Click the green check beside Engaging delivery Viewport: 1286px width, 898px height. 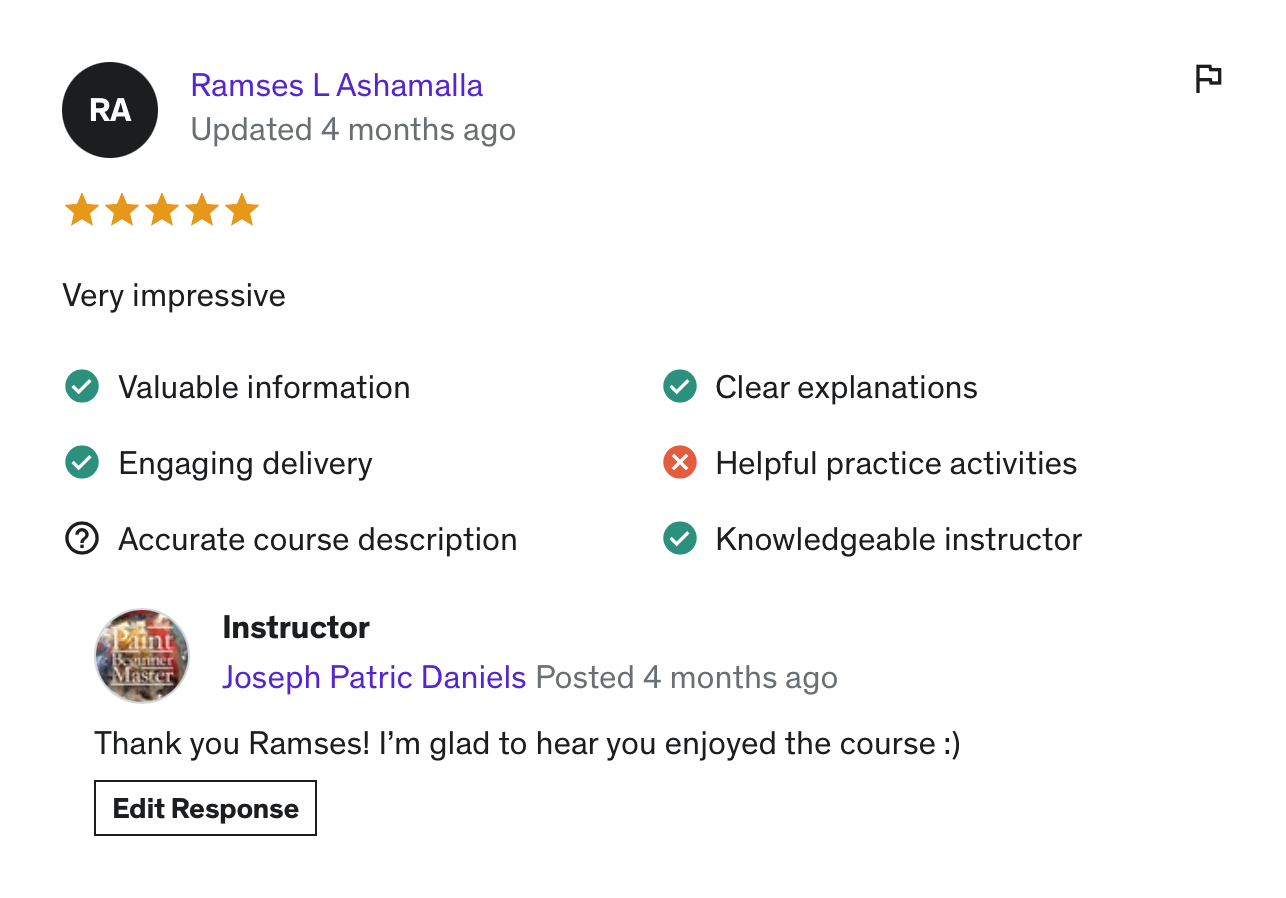click(x=81, y=463)
